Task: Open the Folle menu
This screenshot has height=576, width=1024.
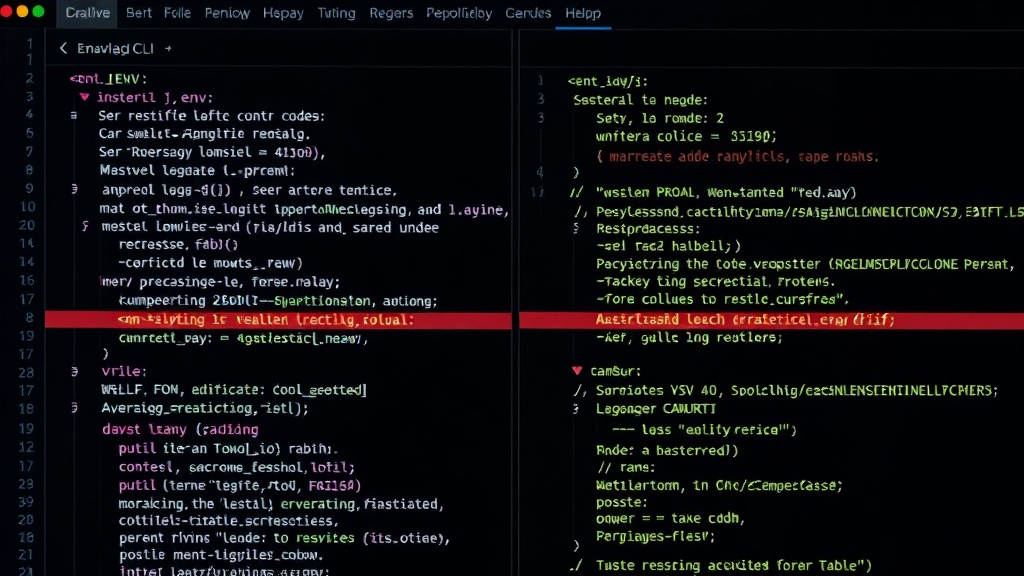Action: point(177,13)
